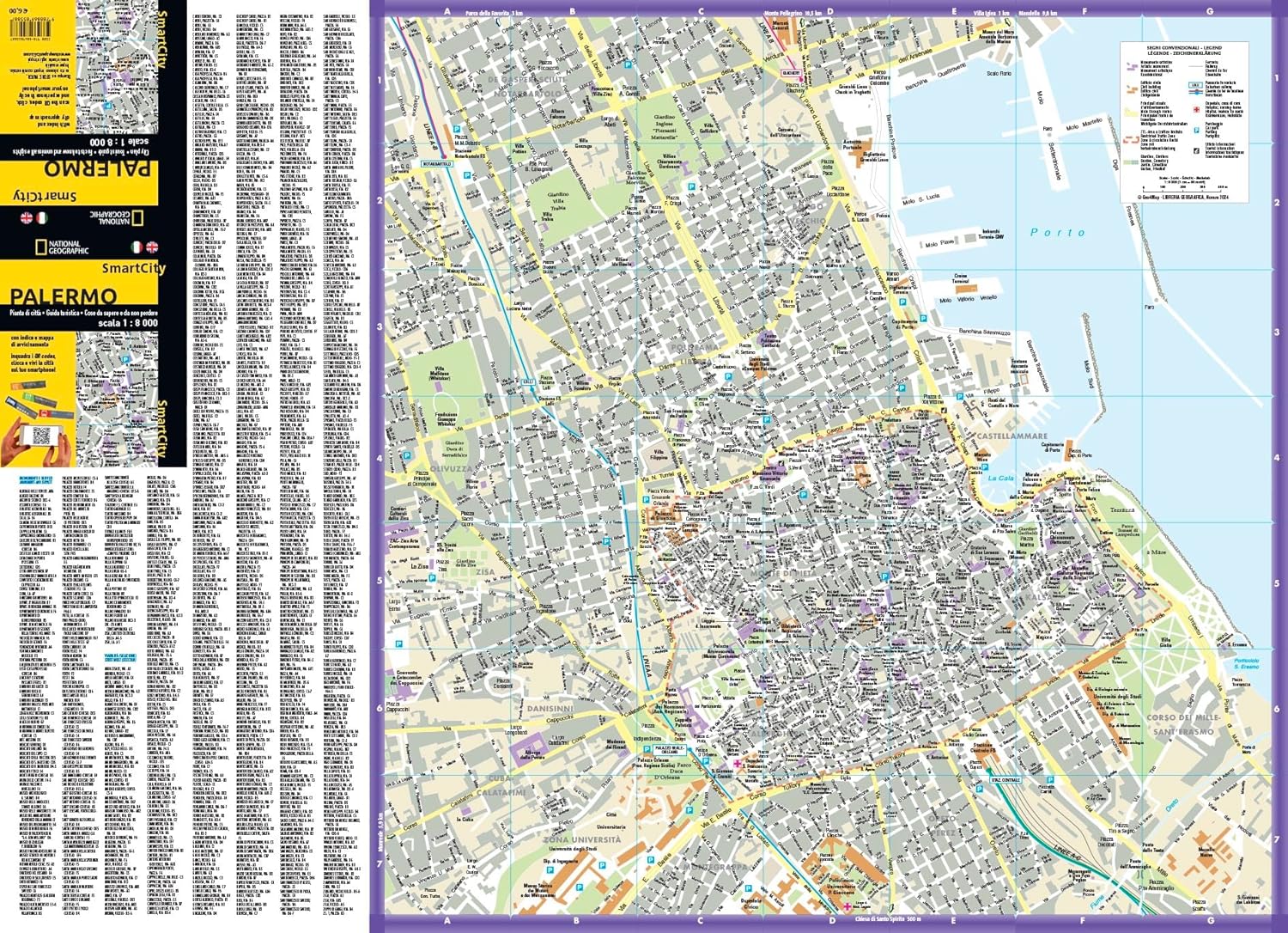Click the 'Molo S. Lucia' label
1288x933 pixels.
click(921, 199)
